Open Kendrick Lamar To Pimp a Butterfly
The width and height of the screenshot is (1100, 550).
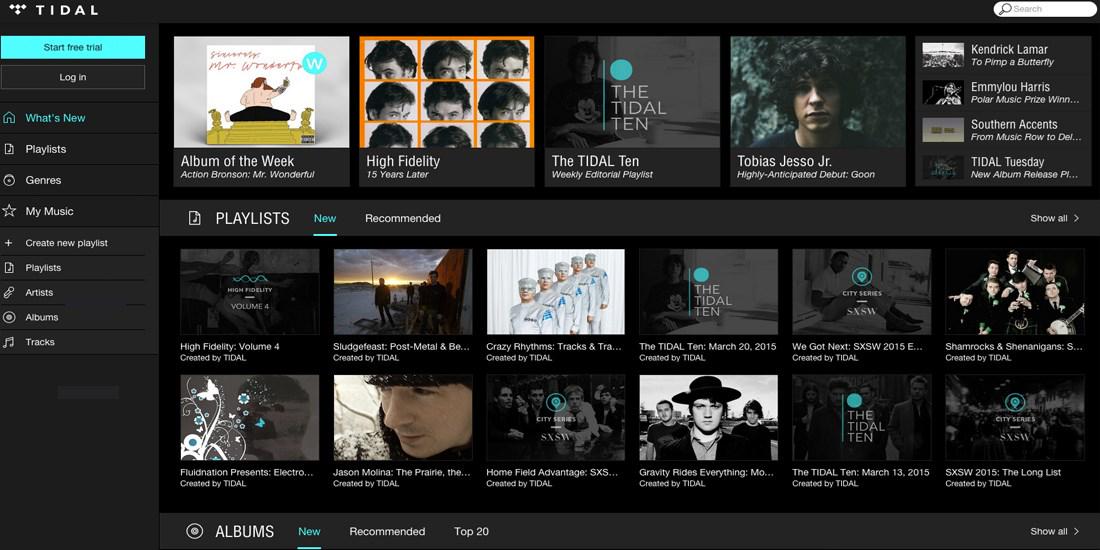pyautogui.click(x=1003, y=55)
